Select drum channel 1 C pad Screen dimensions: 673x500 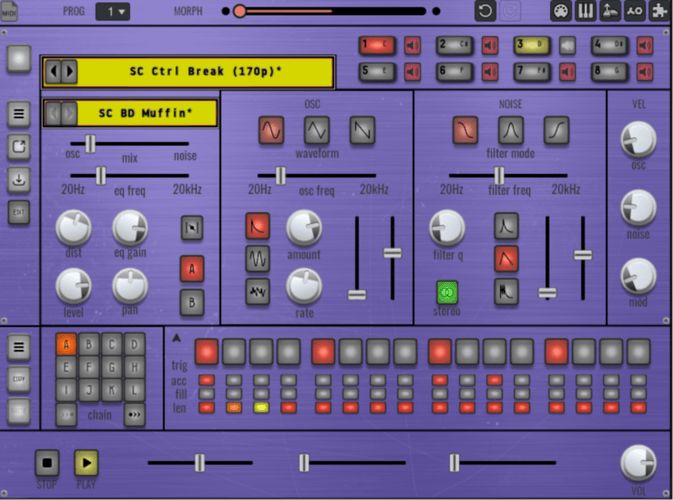377,45
